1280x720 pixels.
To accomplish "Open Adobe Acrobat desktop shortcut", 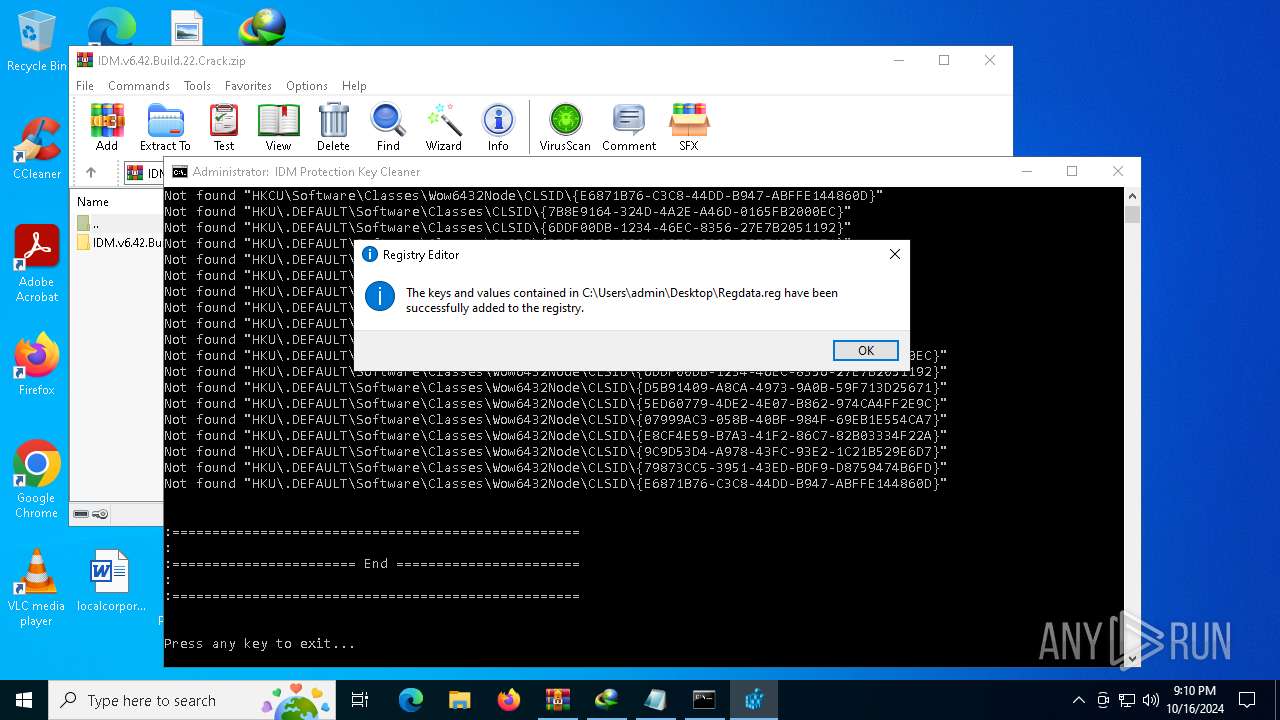I will [x=37, y=264].
